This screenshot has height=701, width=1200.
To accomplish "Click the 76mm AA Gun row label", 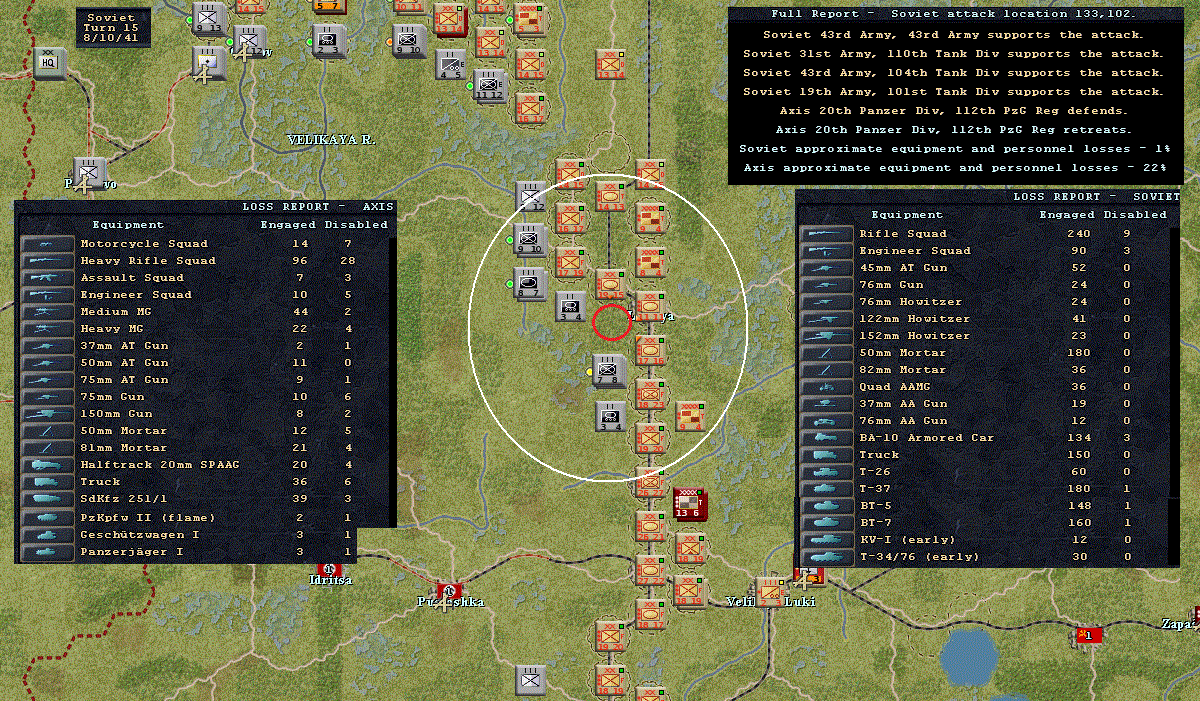I will point(903,421).
